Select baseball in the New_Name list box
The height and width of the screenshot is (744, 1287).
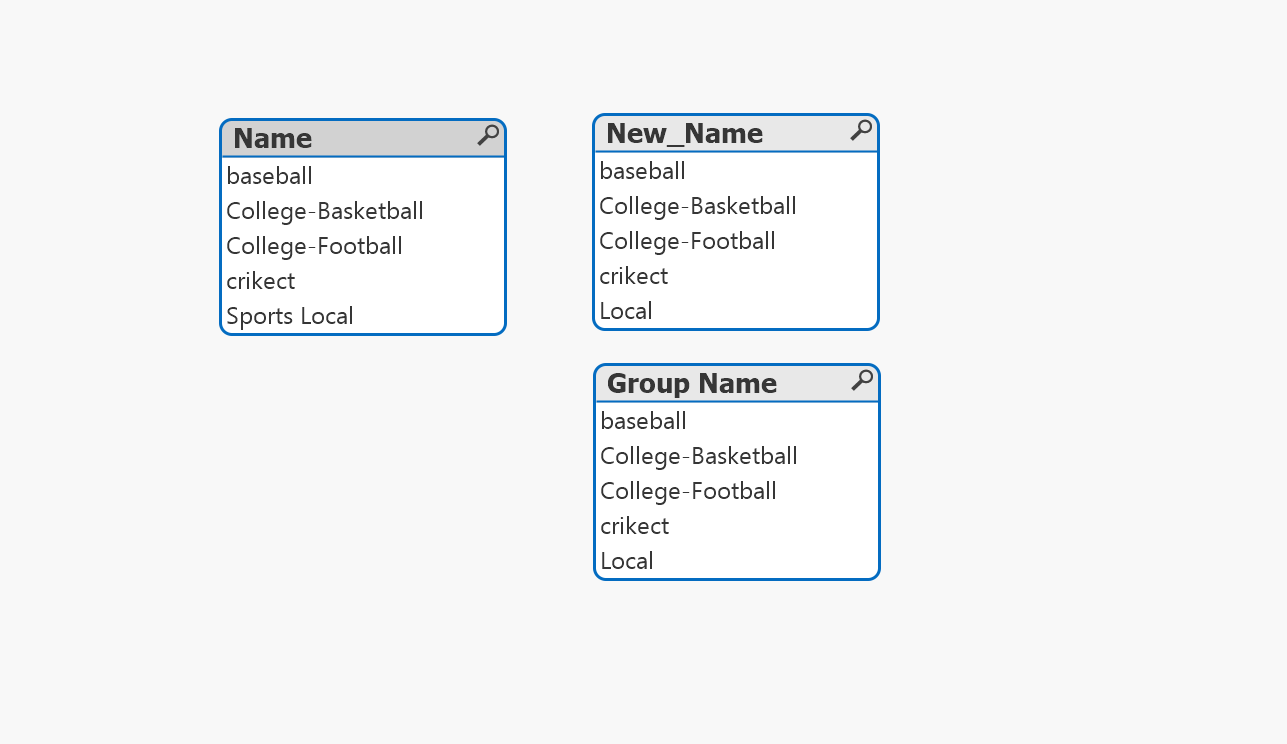[643, 171]
